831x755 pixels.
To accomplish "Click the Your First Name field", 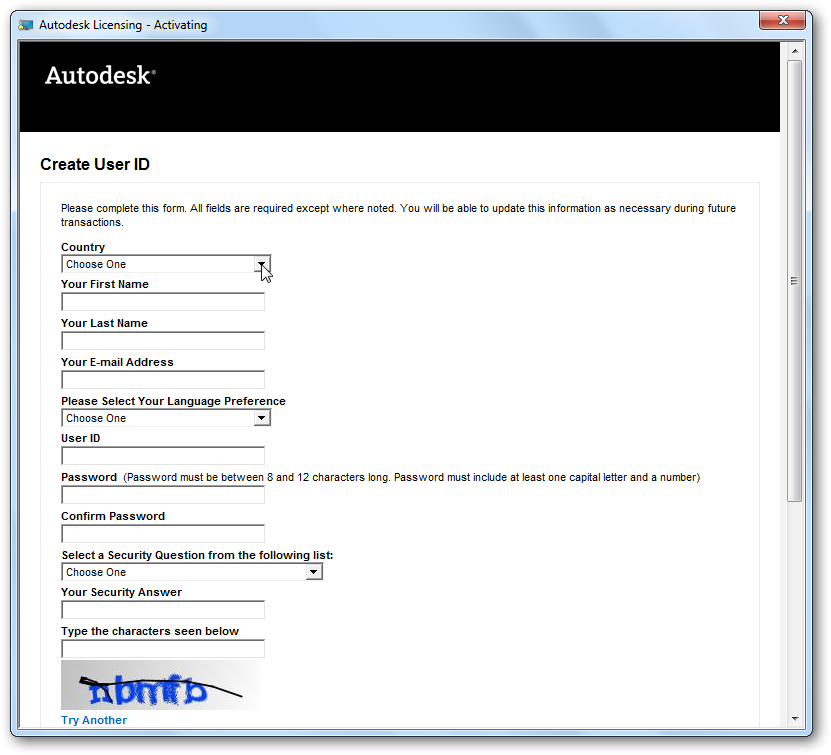I will tap(163, 302).
